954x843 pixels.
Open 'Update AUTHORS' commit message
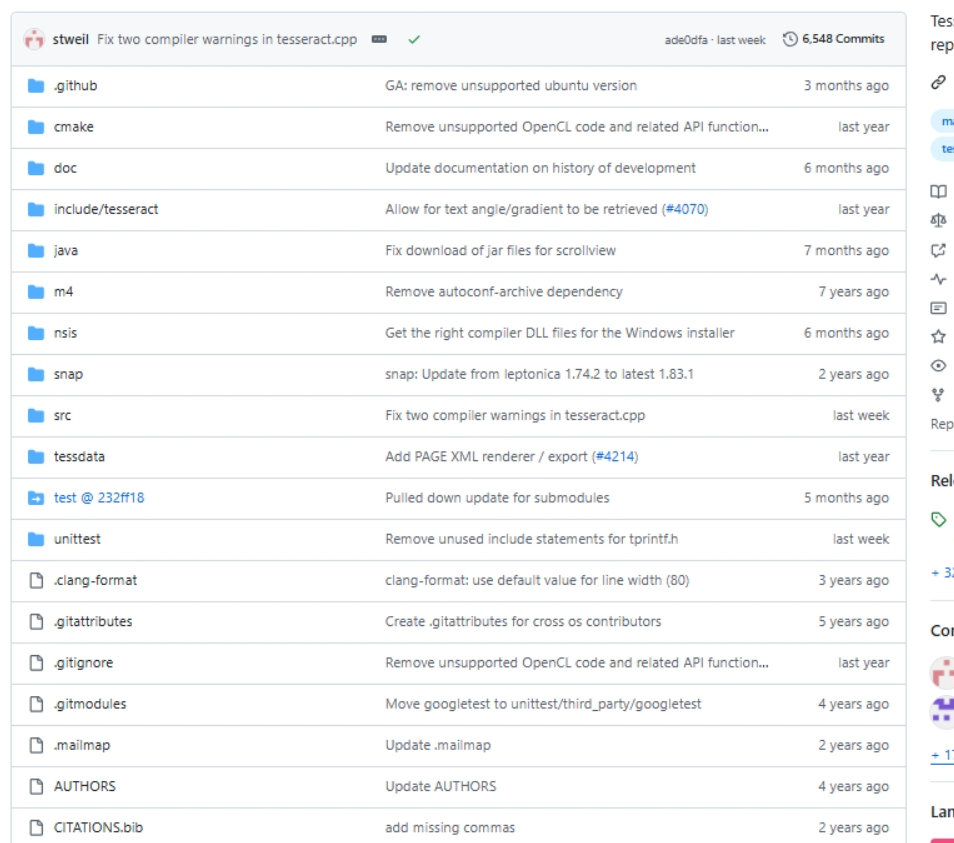440,786
